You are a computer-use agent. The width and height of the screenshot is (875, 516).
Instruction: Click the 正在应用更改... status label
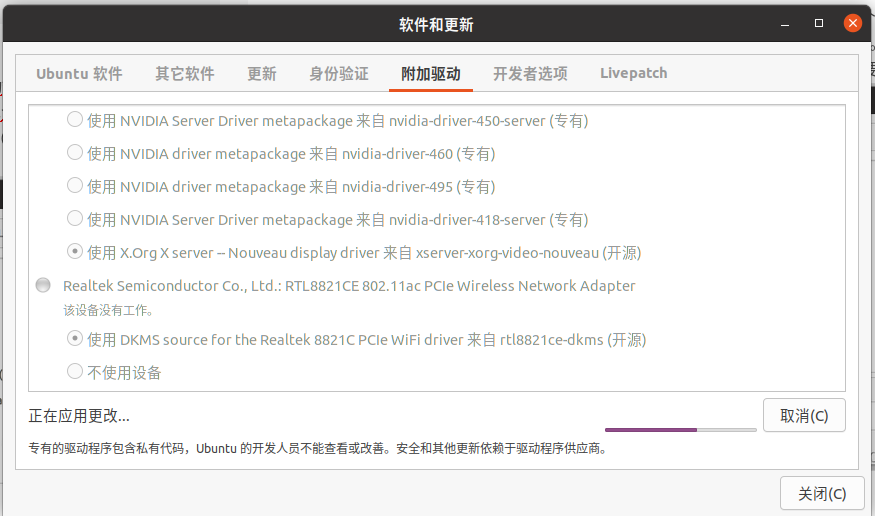pyautogui.click(x=79, y=416)
